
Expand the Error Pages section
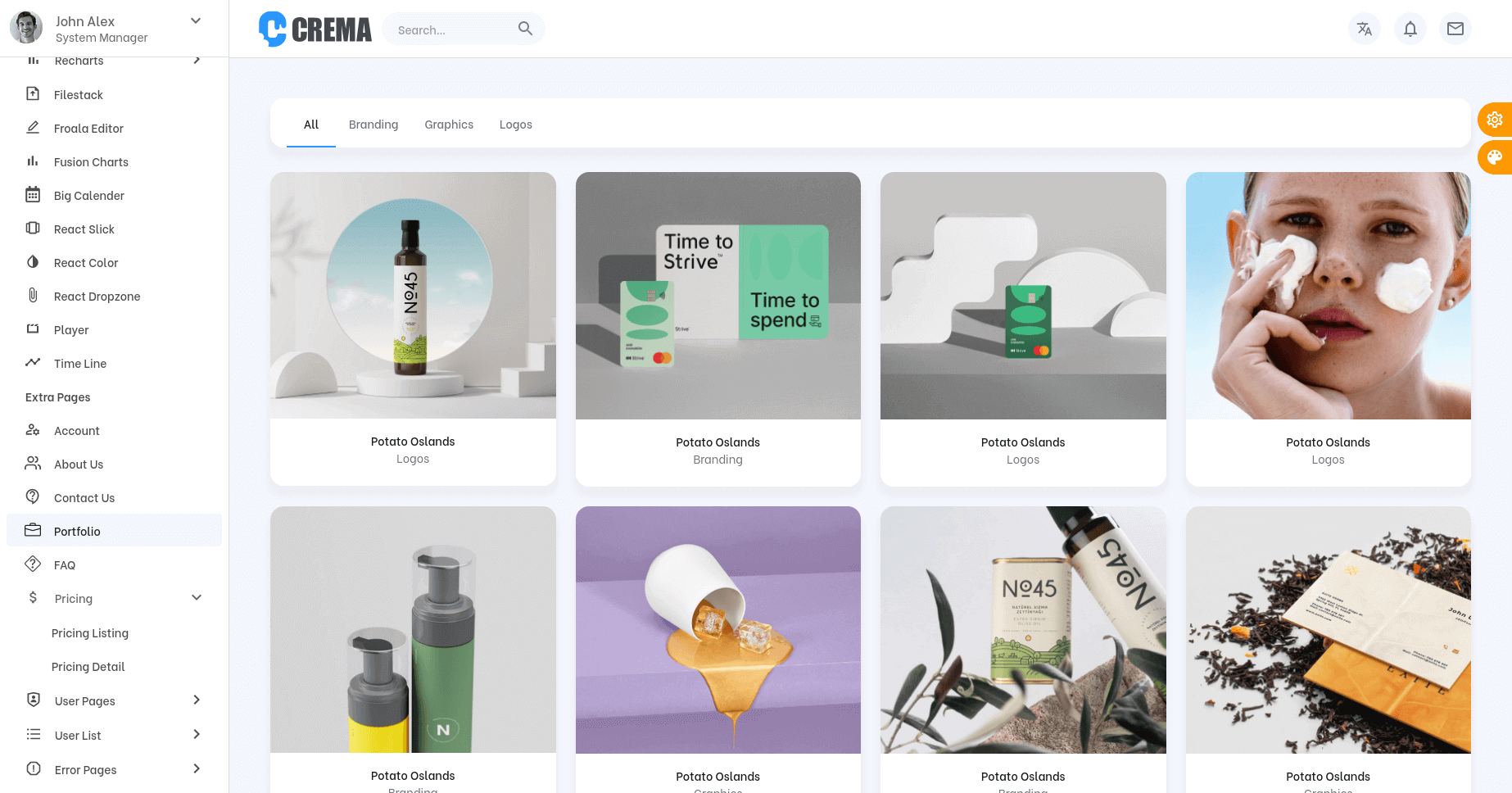point(197,769)
